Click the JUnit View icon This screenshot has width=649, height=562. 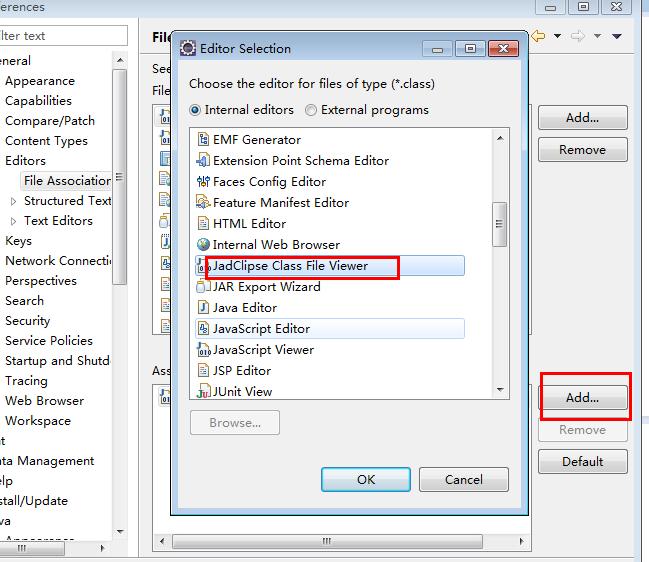point(203,391)
